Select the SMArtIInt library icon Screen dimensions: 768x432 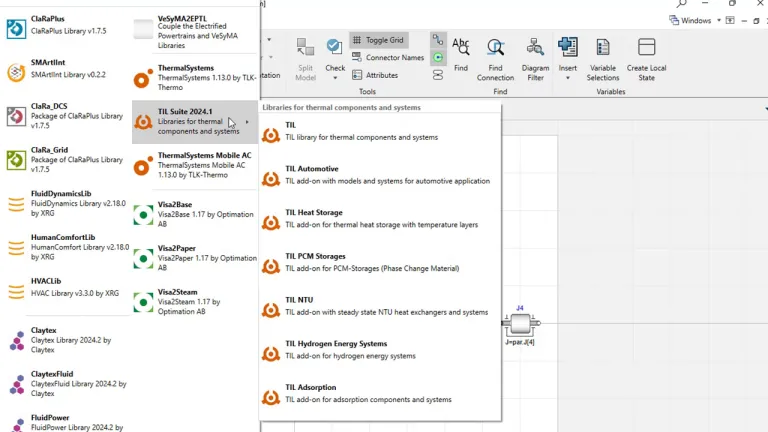tap(16, 72)
